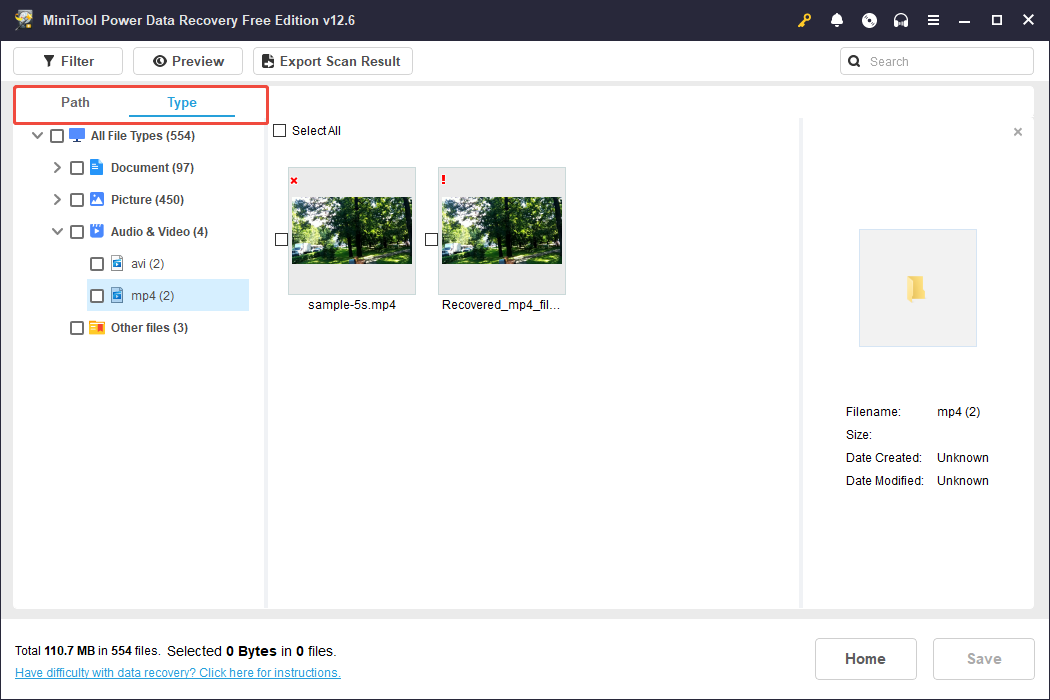Image resolution: width=1050 pixels, height=700 pixels.
Task: Check the mp4 (2) checkbox
Action: [97, 296]
